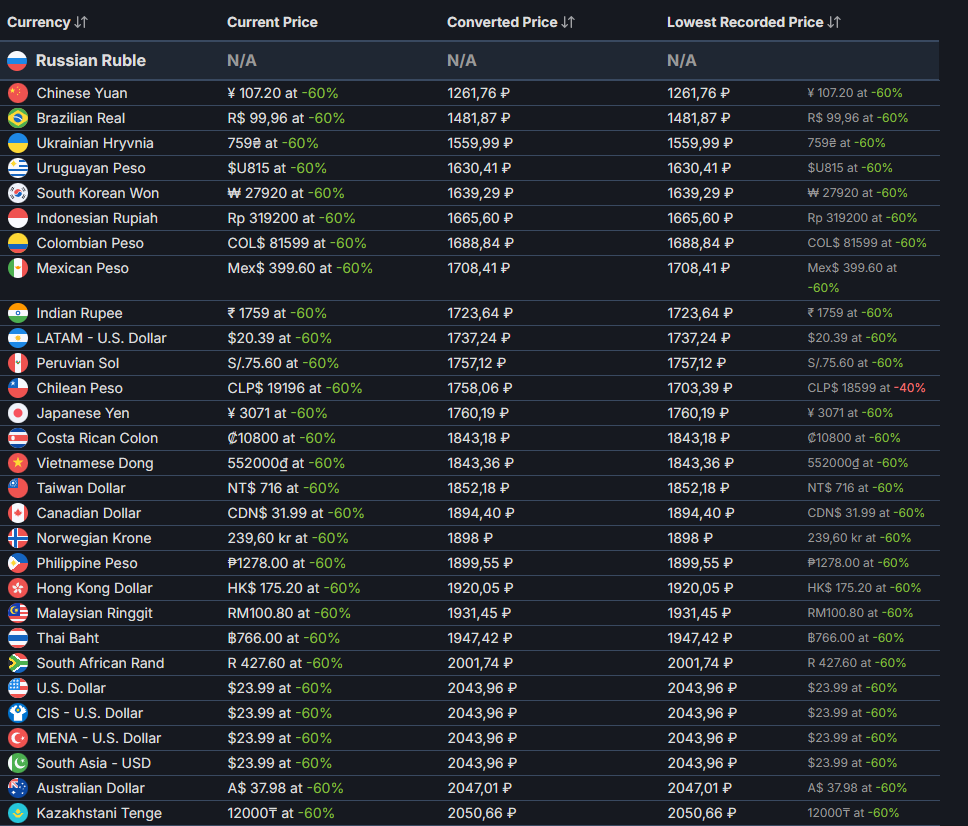Click converted price 1639,29 ₽

(x=480, y=193)
